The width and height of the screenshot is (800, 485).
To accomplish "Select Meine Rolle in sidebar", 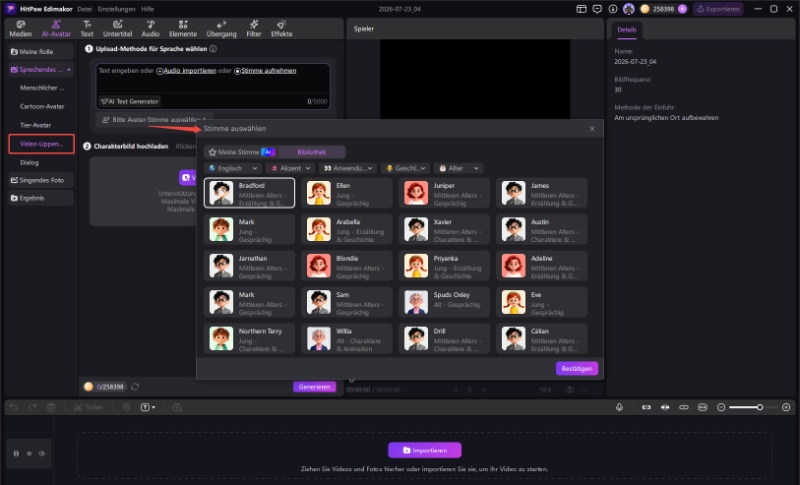I will pyautogui.click(x=41, y=52).
